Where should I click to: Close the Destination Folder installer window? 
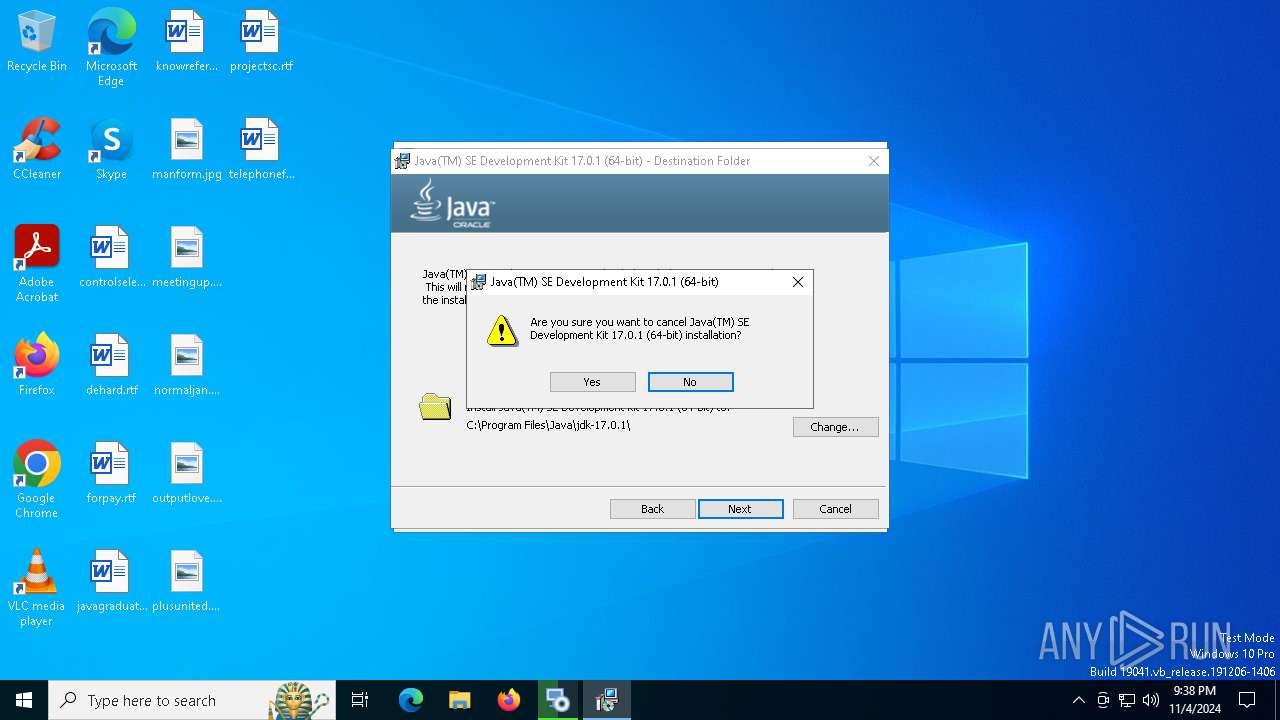click(x=873, y=161)
